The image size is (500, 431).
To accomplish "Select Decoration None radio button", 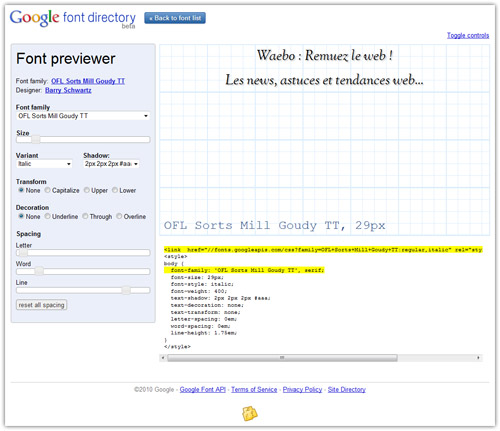I will 21,216.
